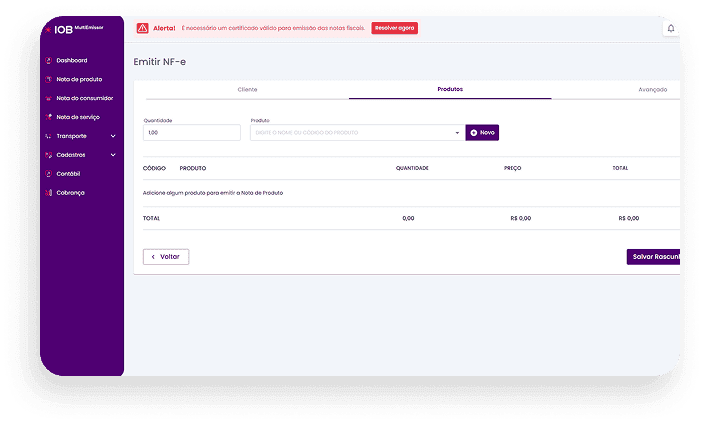
Task: Open the Produto dropdown arrow
Action: click(457, 132)
